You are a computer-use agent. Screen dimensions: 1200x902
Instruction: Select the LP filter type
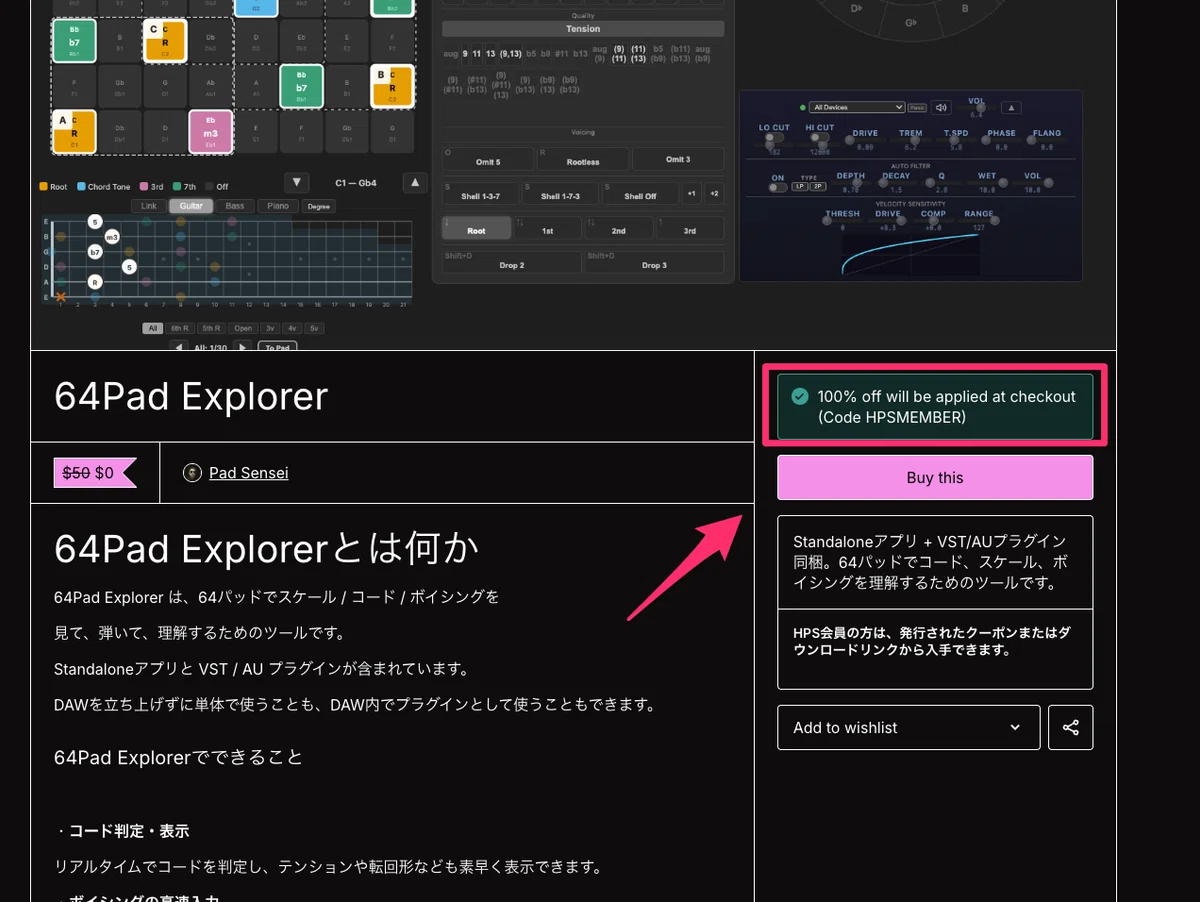799,187
